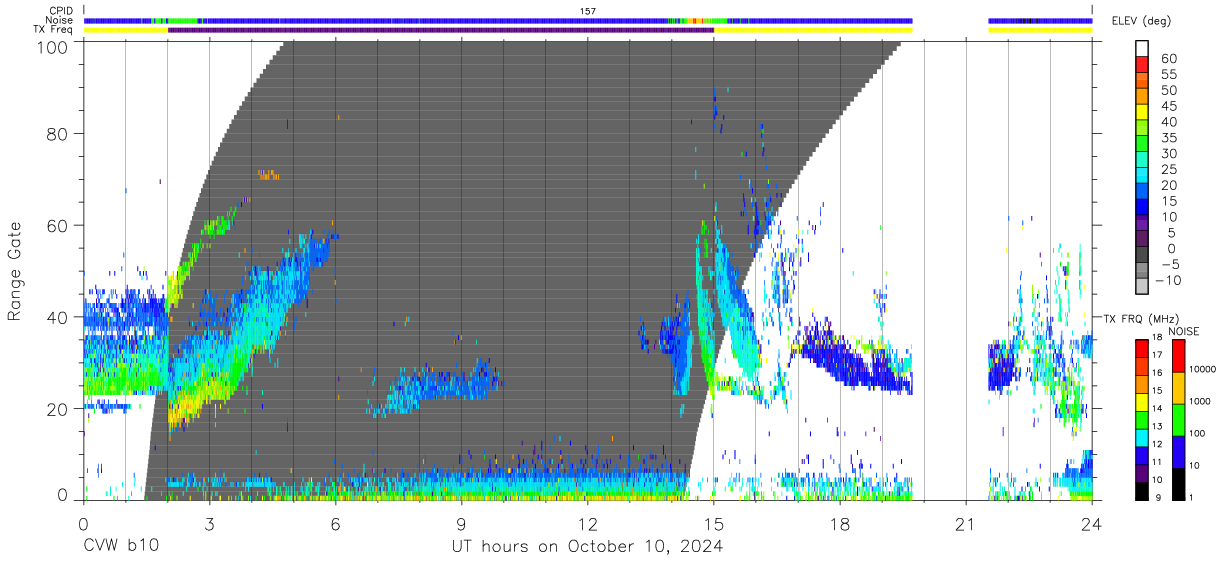Click the 21 tick on UT hours axis
The width and height of the screenshot is (1228, 567).
(x=965, y=523)
